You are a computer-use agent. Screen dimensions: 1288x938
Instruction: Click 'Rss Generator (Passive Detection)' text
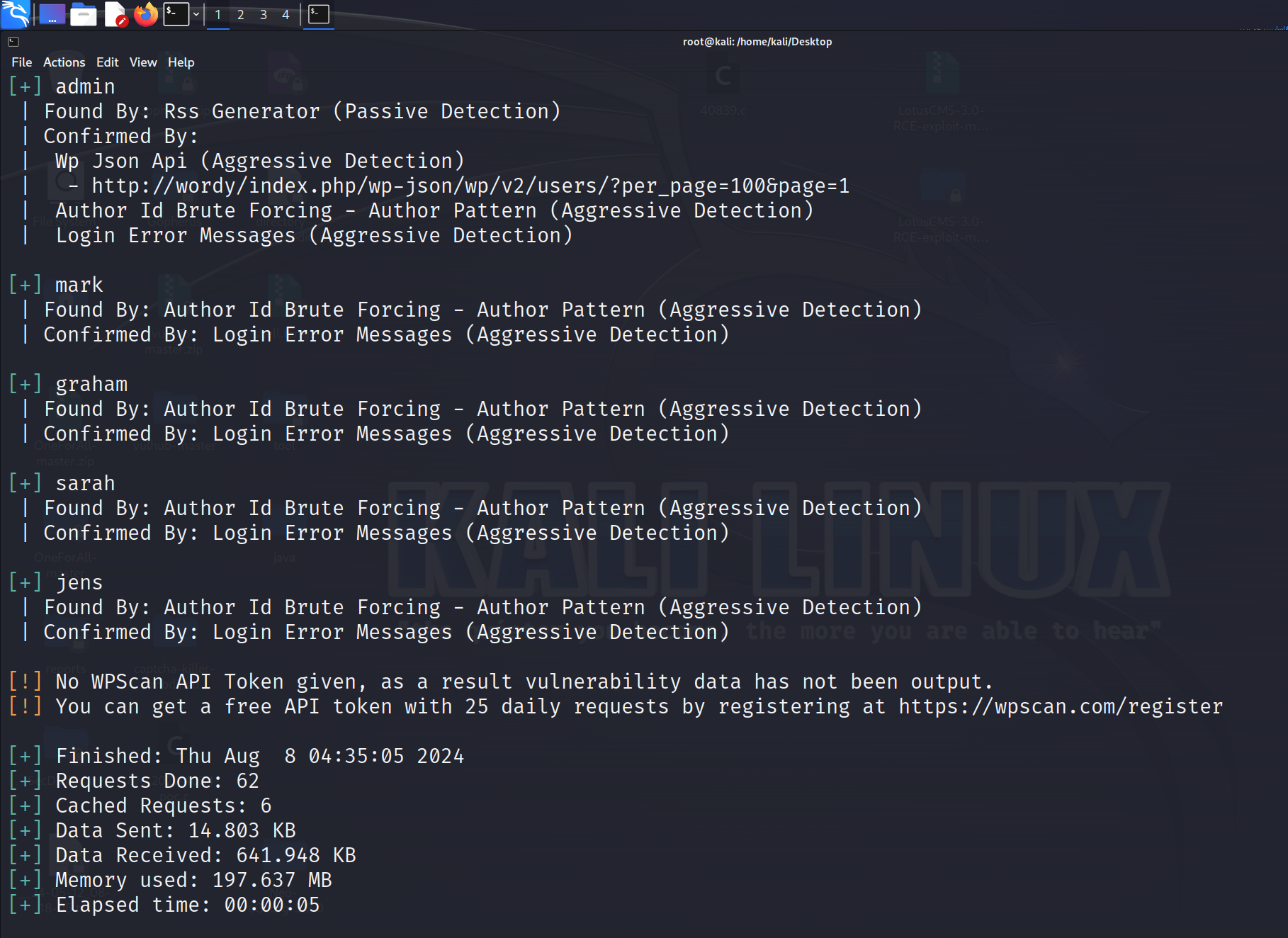point(362,111)
